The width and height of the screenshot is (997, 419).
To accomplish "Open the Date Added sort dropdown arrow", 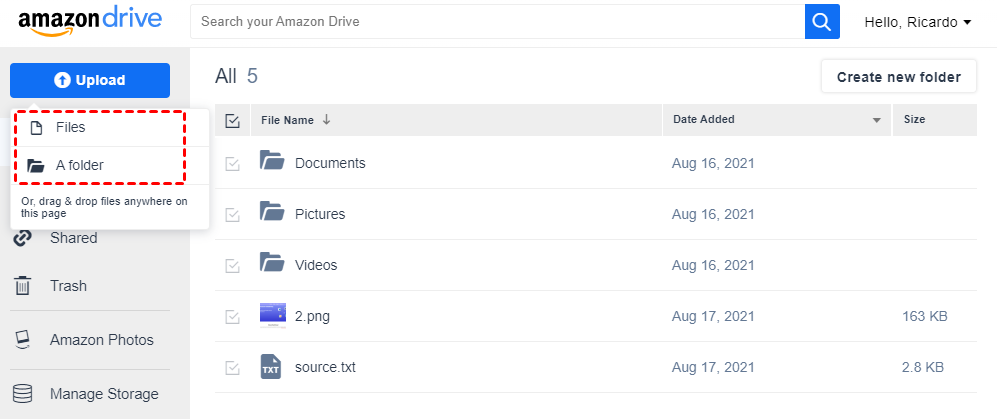I will pyautogui.click(x=877, y=121).
